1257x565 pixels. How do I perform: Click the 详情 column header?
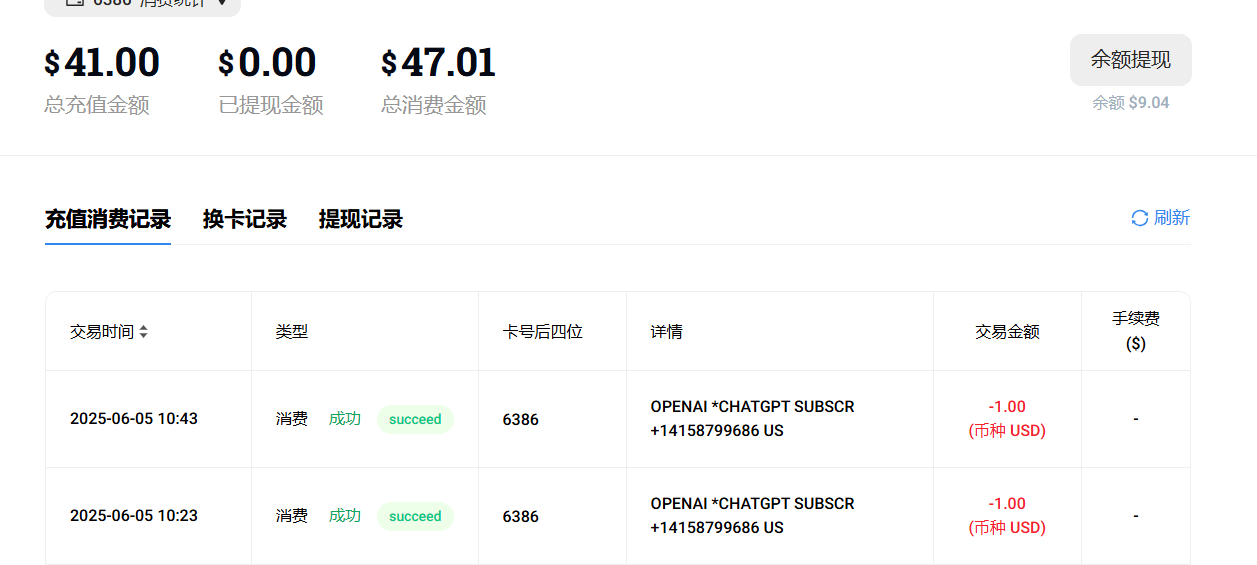pos(667,332)
